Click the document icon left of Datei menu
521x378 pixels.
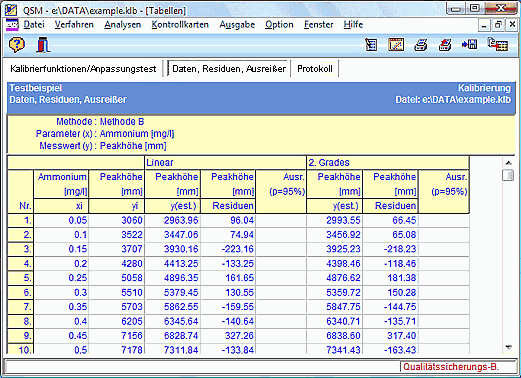12,25
